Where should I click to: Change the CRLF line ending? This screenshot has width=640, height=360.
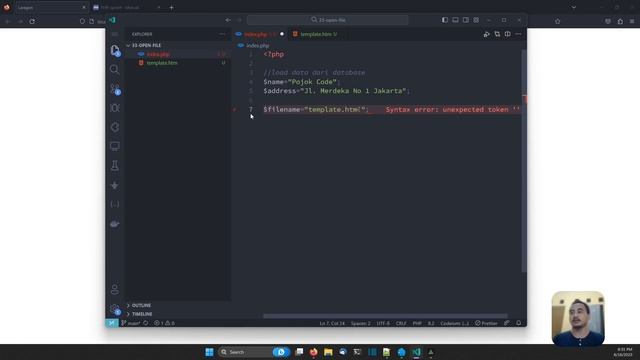click(x=401, y=323)
